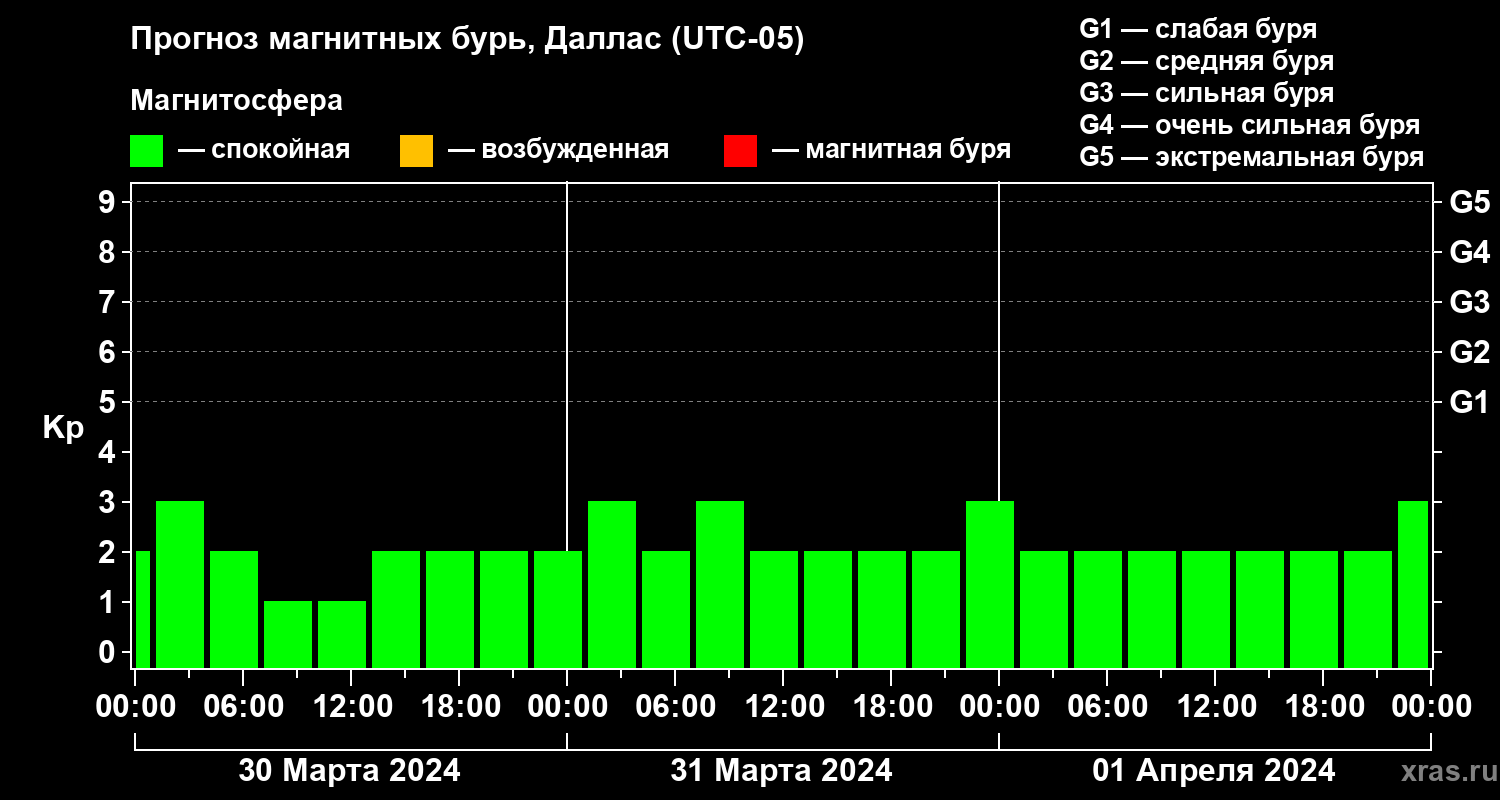Click the G3 сильная буря legend line
1500x800 pixels.
coord(1206,93)
